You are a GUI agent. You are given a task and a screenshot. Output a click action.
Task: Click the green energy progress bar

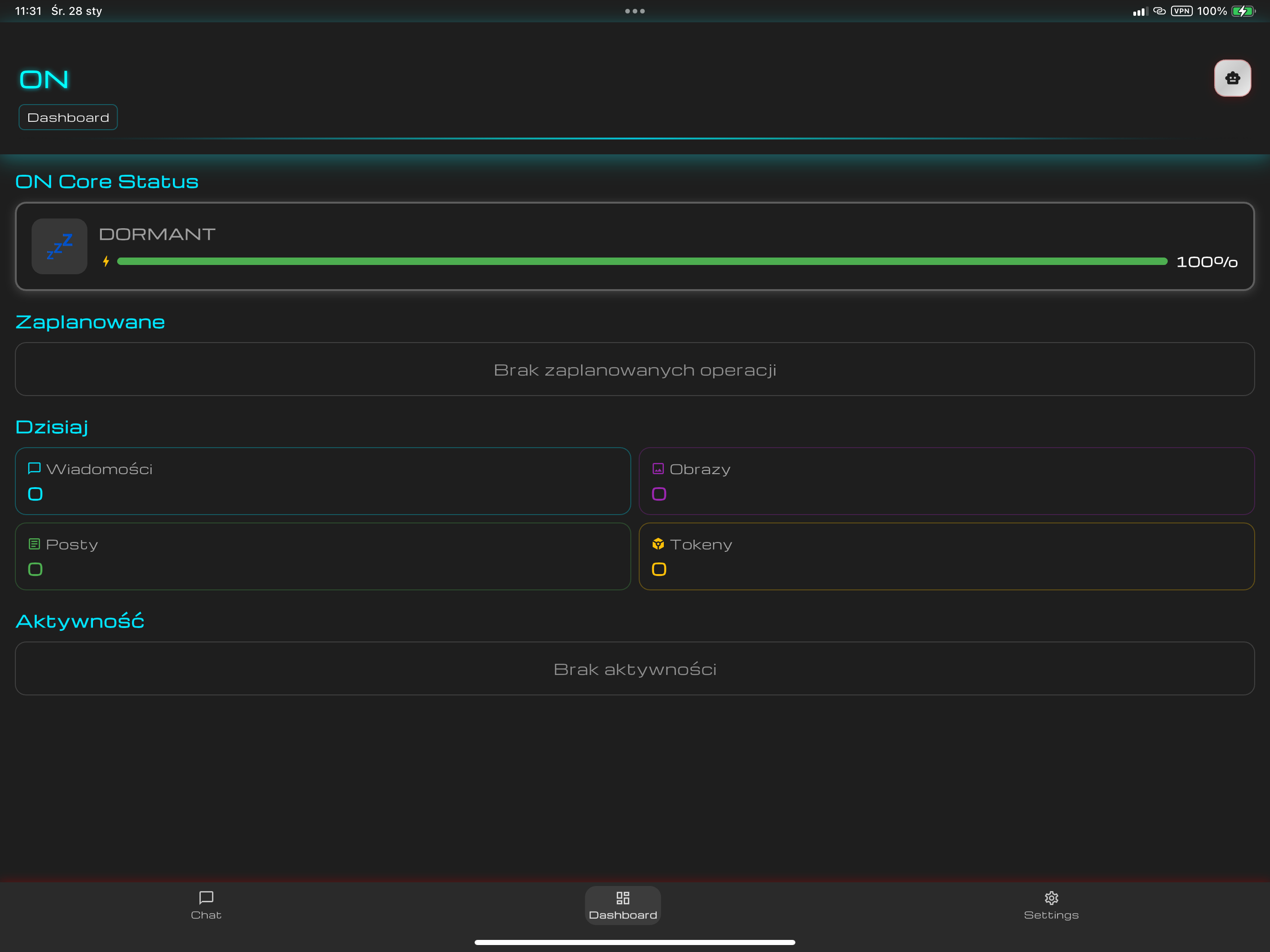(x=642, y=261)
